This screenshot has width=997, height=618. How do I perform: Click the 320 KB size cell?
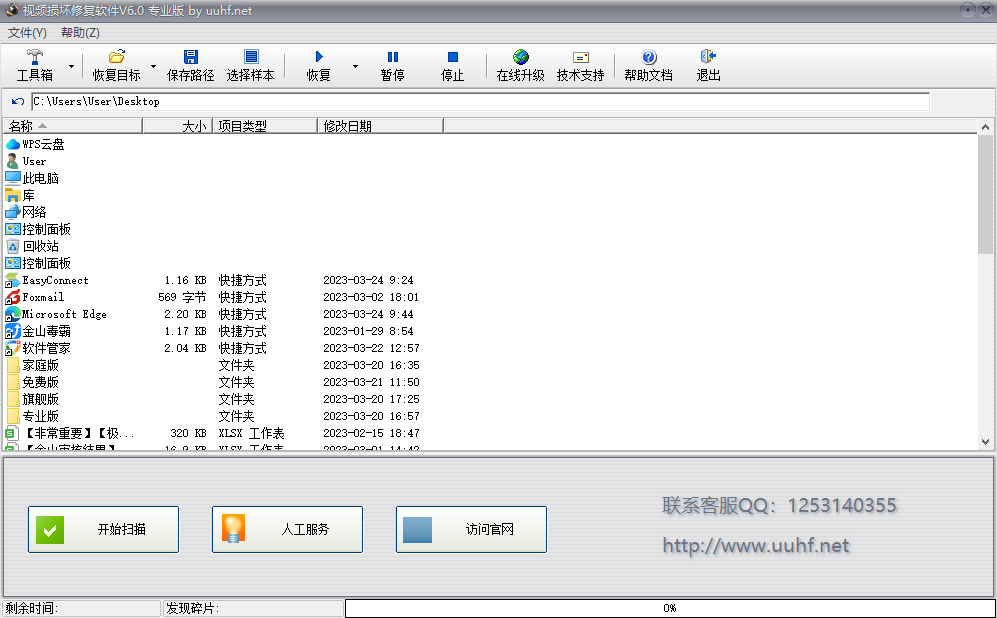188,433
